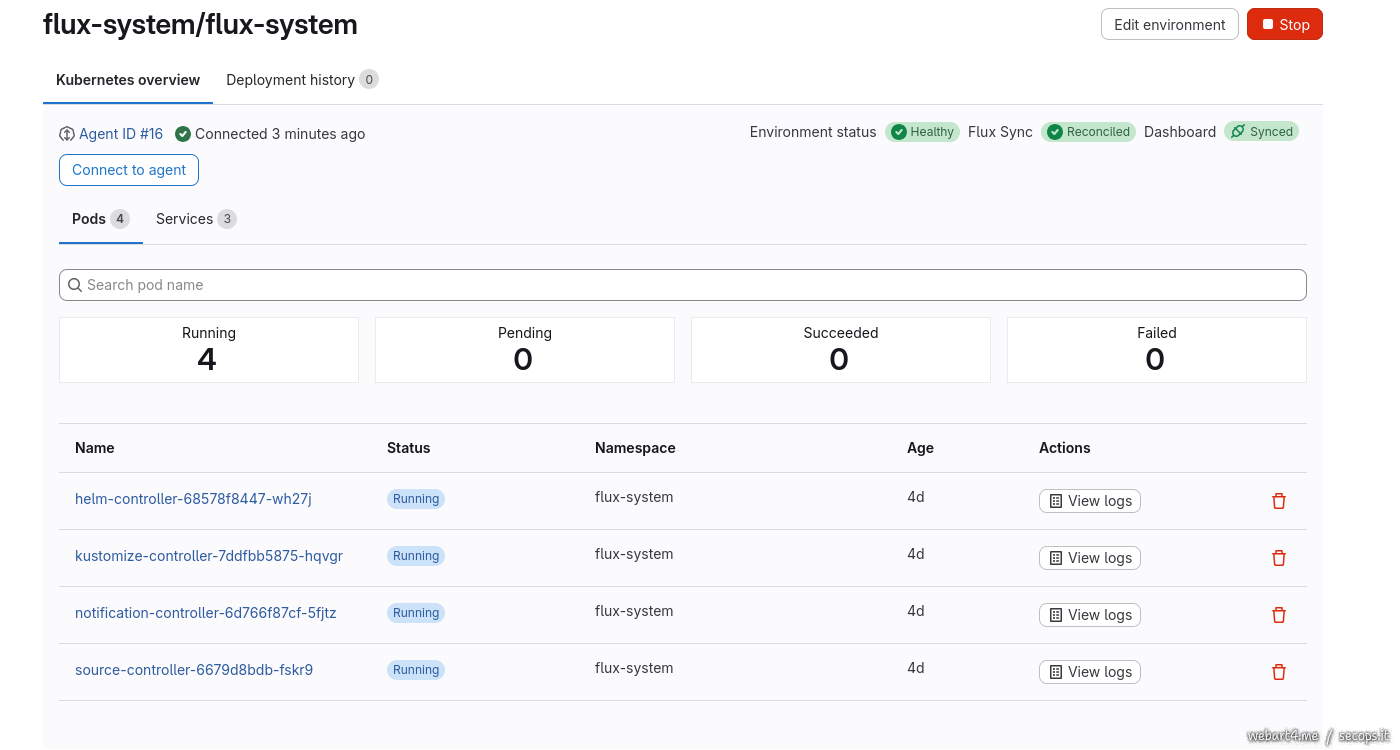Image resolution: width=1400 pixels, height=750 pixels.
Task: Click the Dashboard Synced badge
Action: pos(1261,132)
